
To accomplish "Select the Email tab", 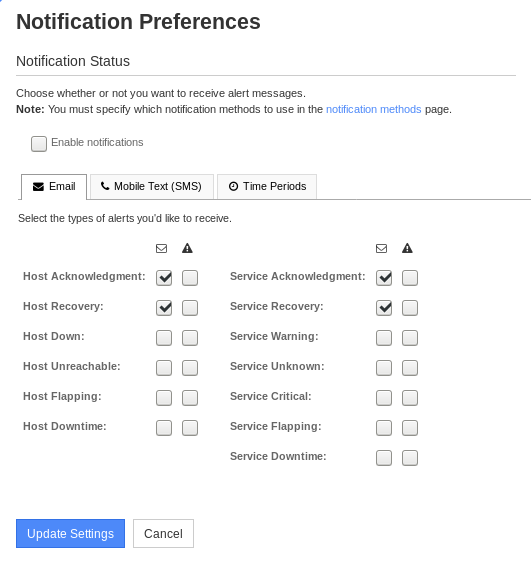I will 54,187.
